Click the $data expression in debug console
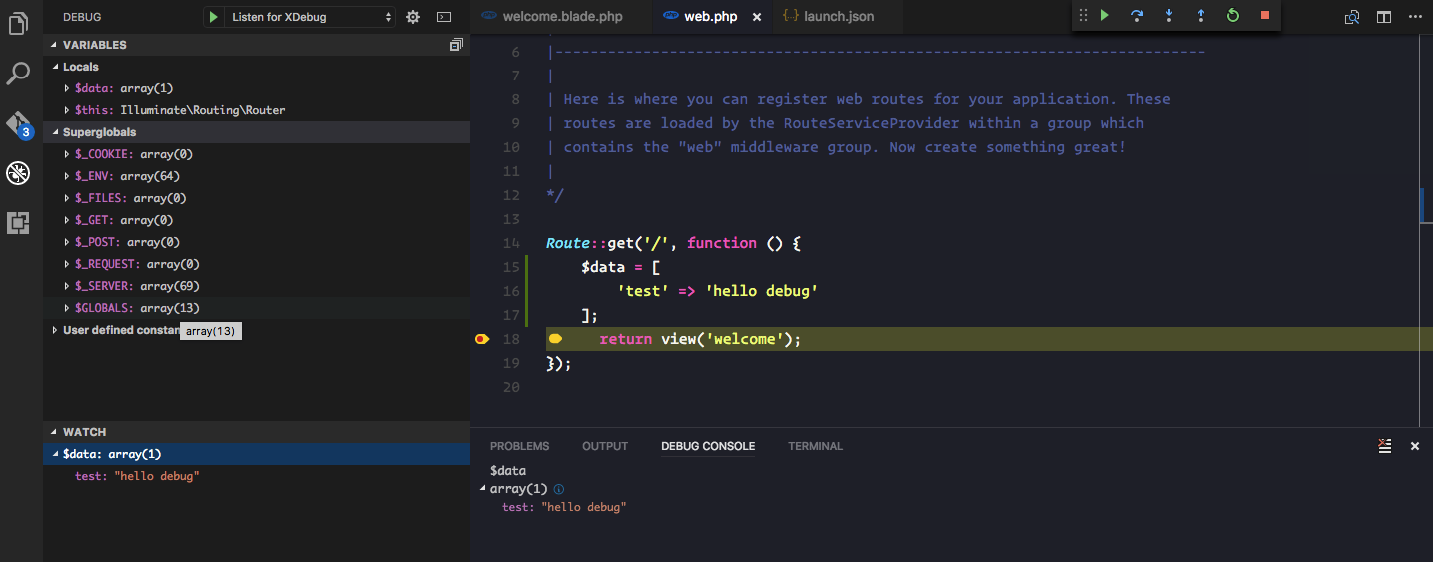The image size is (1433, 562). pos(508,470)
